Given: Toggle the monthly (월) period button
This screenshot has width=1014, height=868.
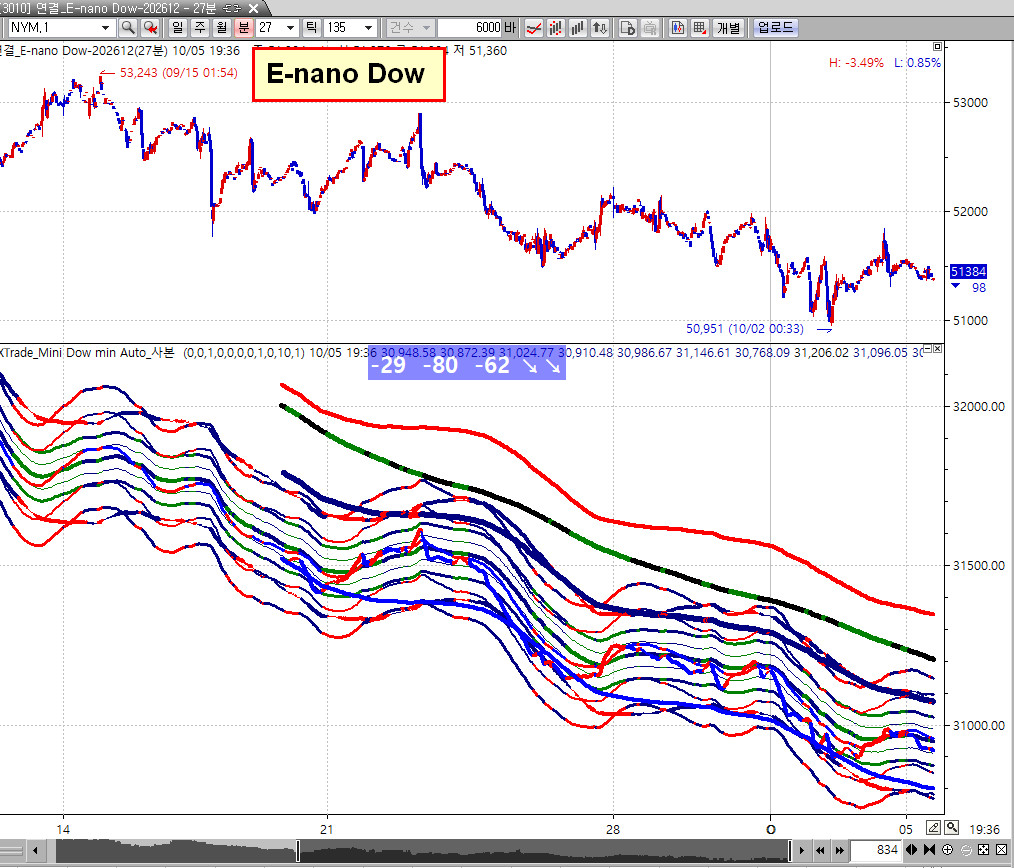Looking at the screenshot, I should tap(222, 28).
